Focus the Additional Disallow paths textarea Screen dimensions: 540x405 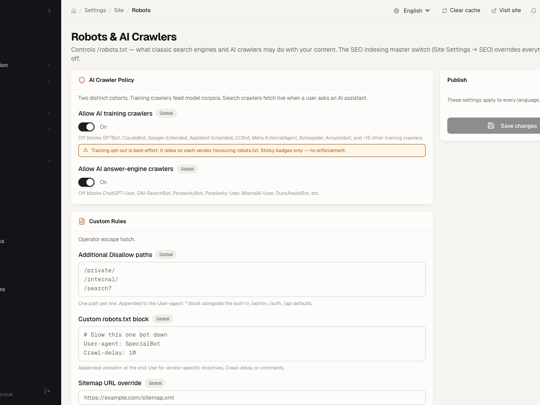pyautogui.click(x=252, y=279)
